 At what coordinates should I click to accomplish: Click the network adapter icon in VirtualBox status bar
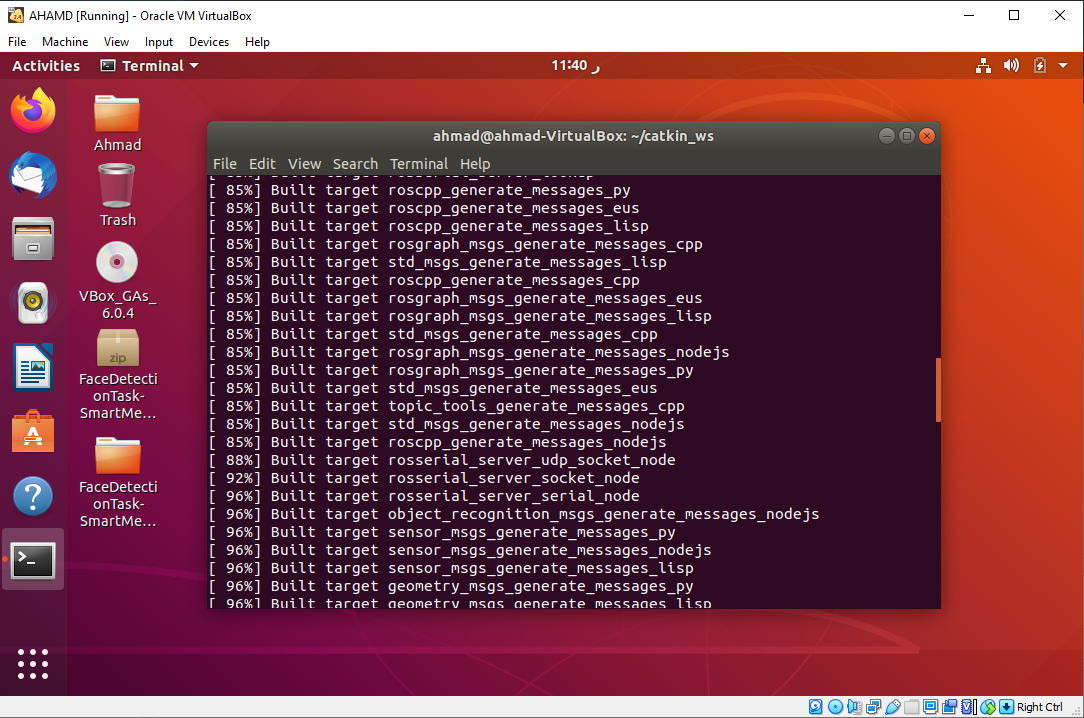(873, 706)
